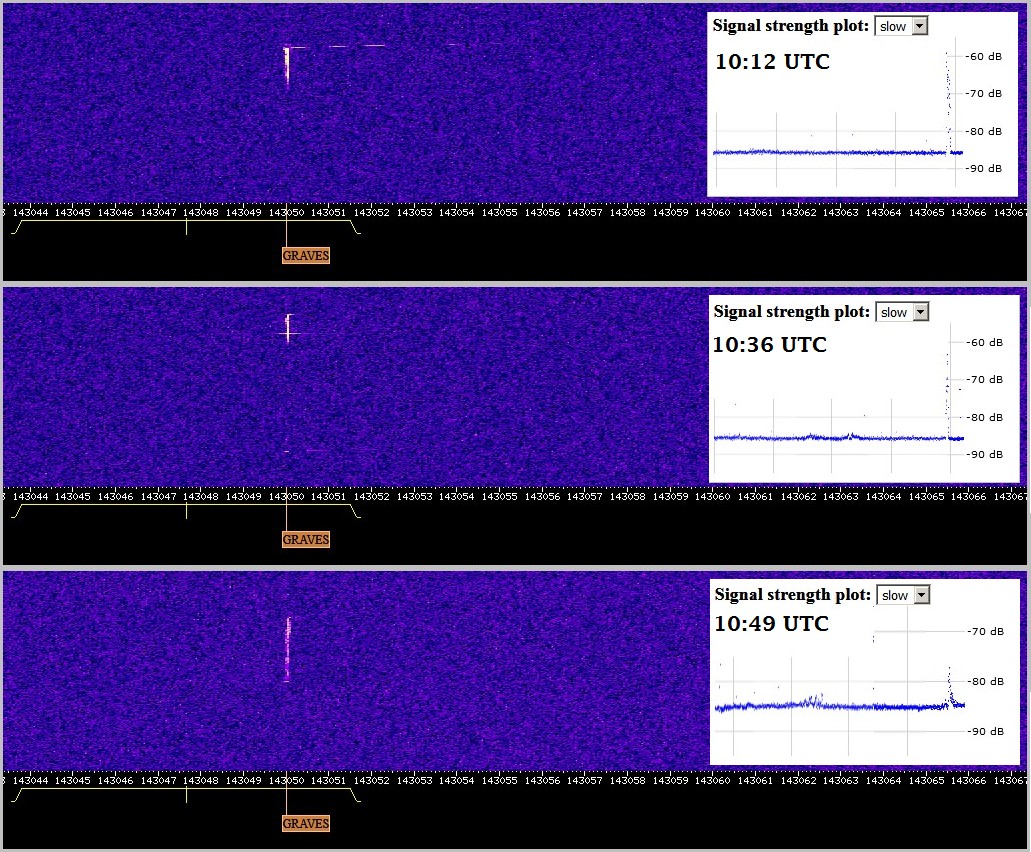Click 143048 on the 10:49 UTC panel's frequency scale
The image size is (1031, 852).
coord(201,780)
